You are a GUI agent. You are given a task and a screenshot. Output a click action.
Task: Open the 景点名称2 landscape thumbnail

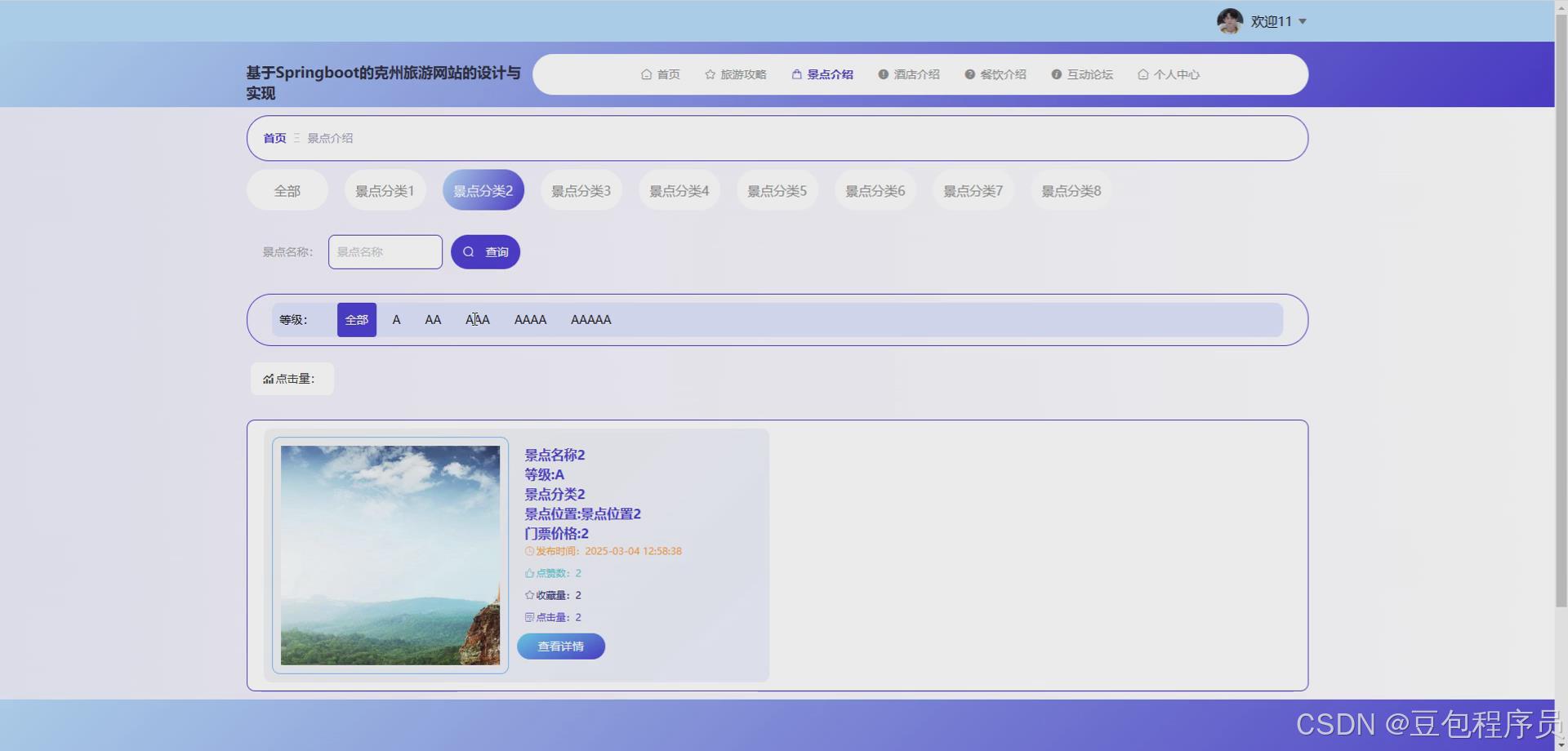390,555
